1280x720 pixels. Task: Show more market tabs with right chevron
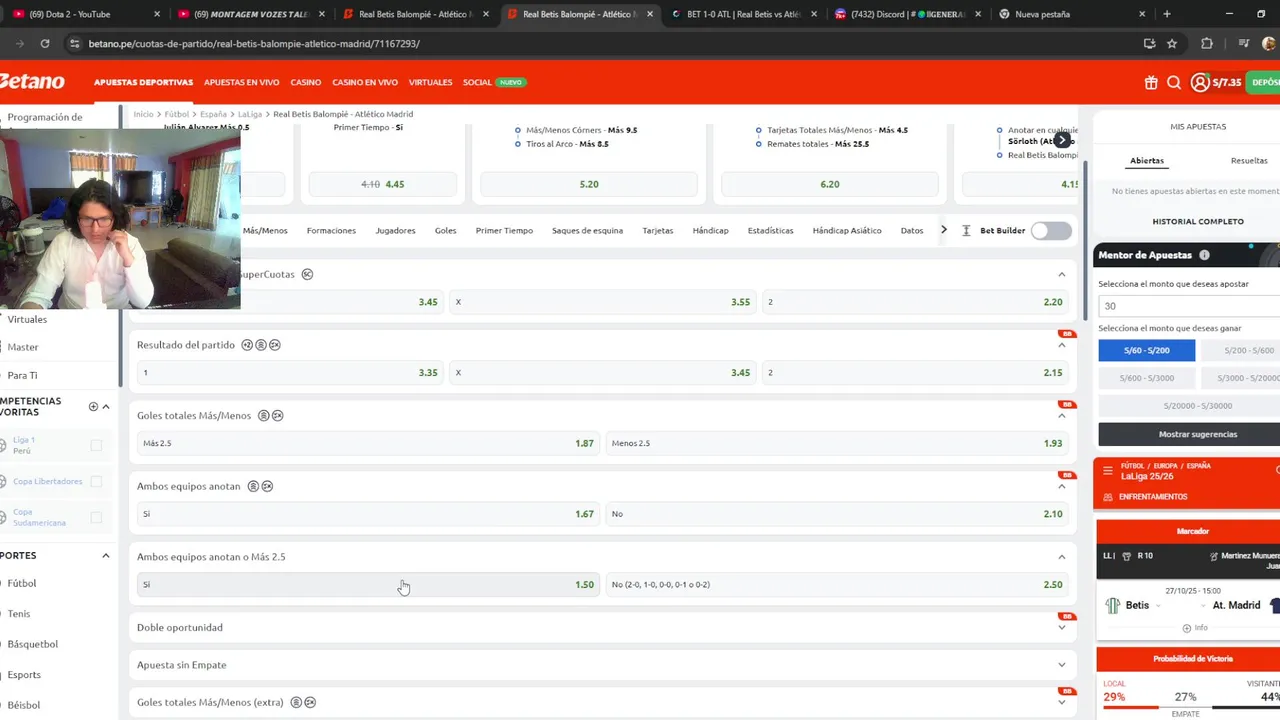[x=943, y=230]
